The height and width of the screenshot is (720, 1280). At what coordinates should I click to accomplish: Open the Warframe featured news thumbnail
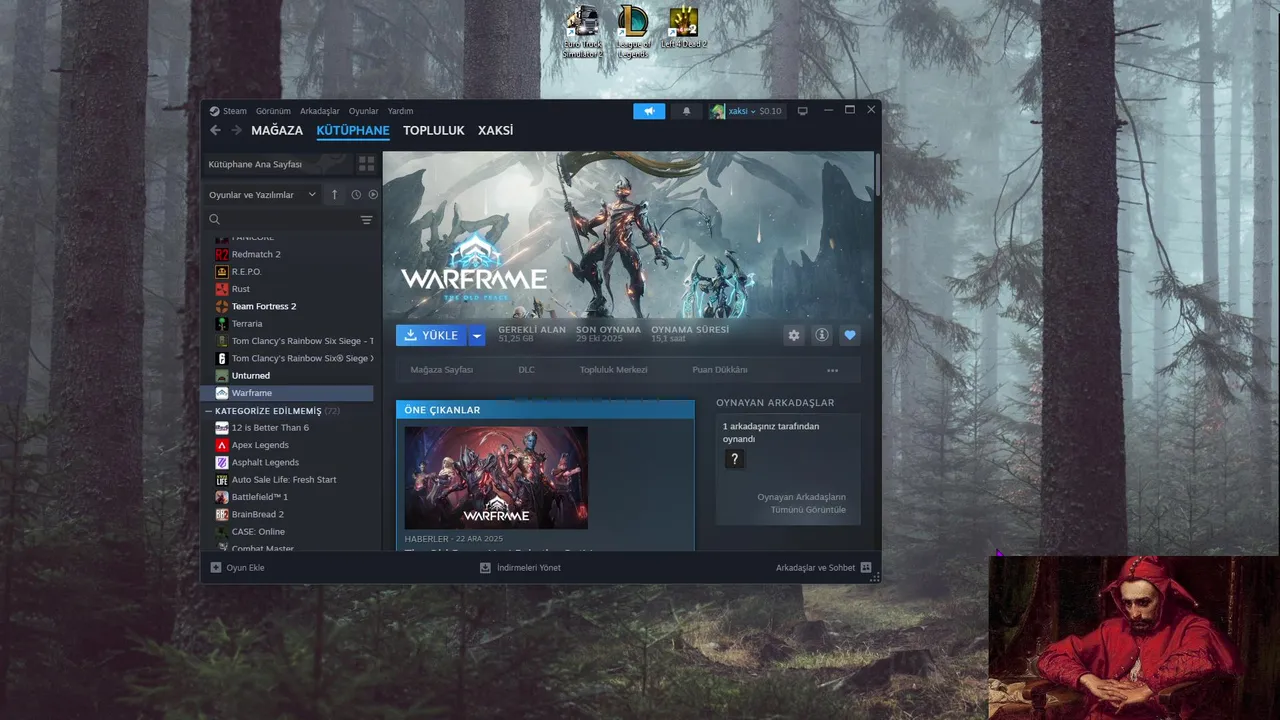(496, 478)
